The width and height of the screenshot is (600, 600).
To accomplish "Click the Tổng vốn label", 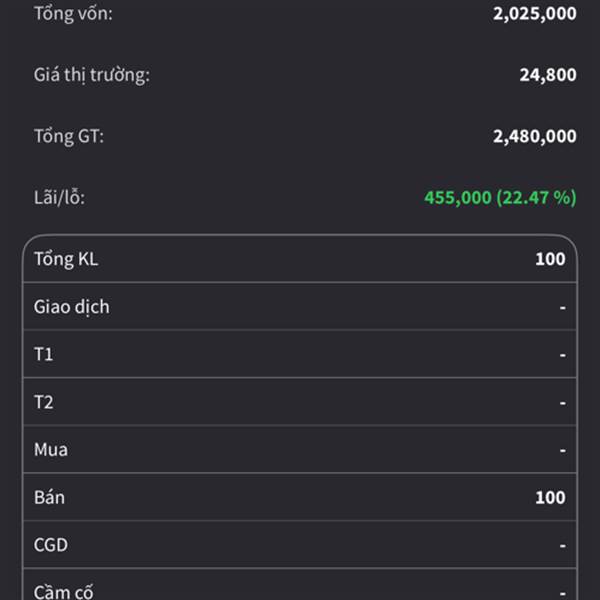I will point(73,14).
